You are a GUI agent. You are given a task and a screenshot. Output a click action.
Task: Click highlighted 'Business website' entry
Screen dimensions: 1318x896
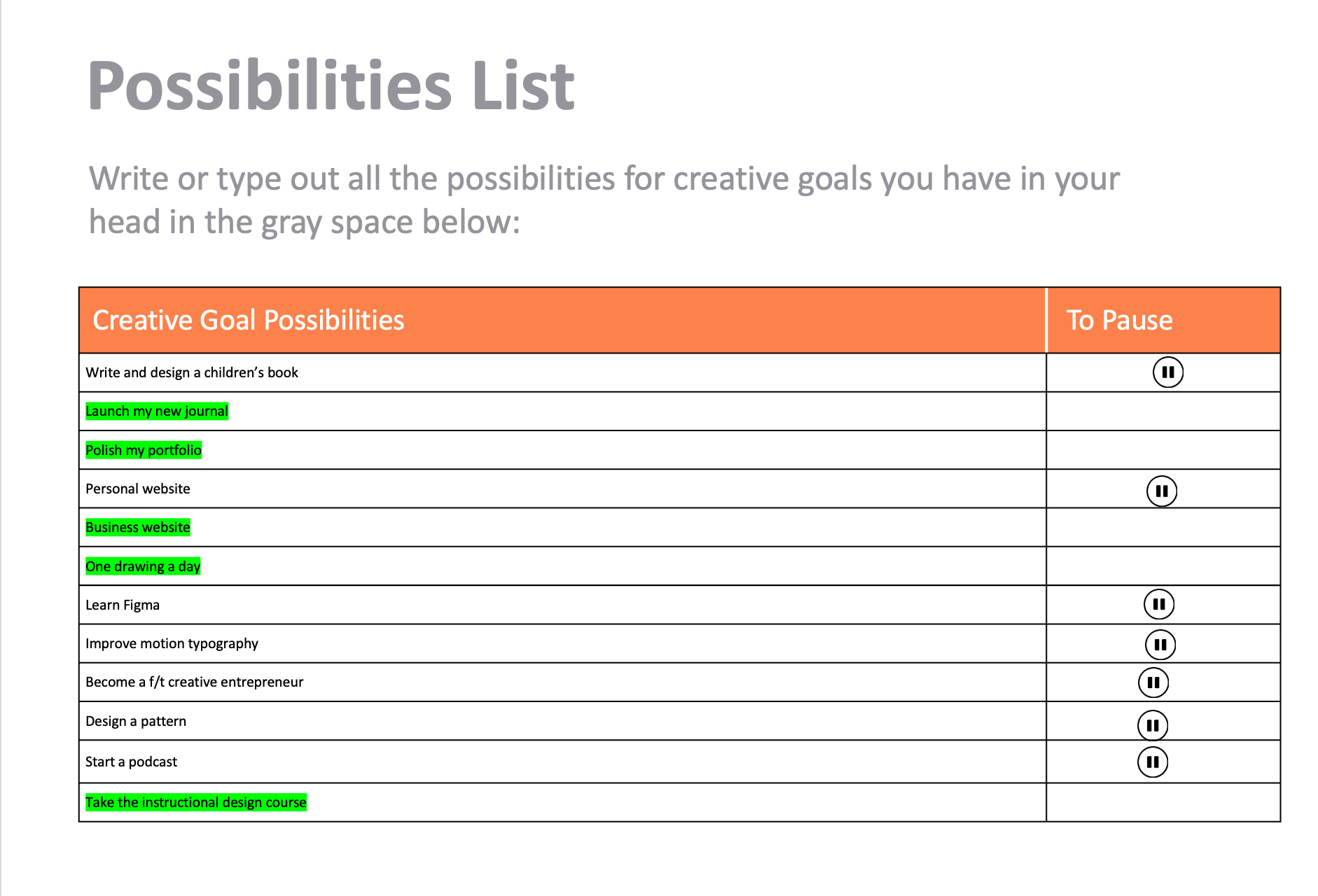138,527
